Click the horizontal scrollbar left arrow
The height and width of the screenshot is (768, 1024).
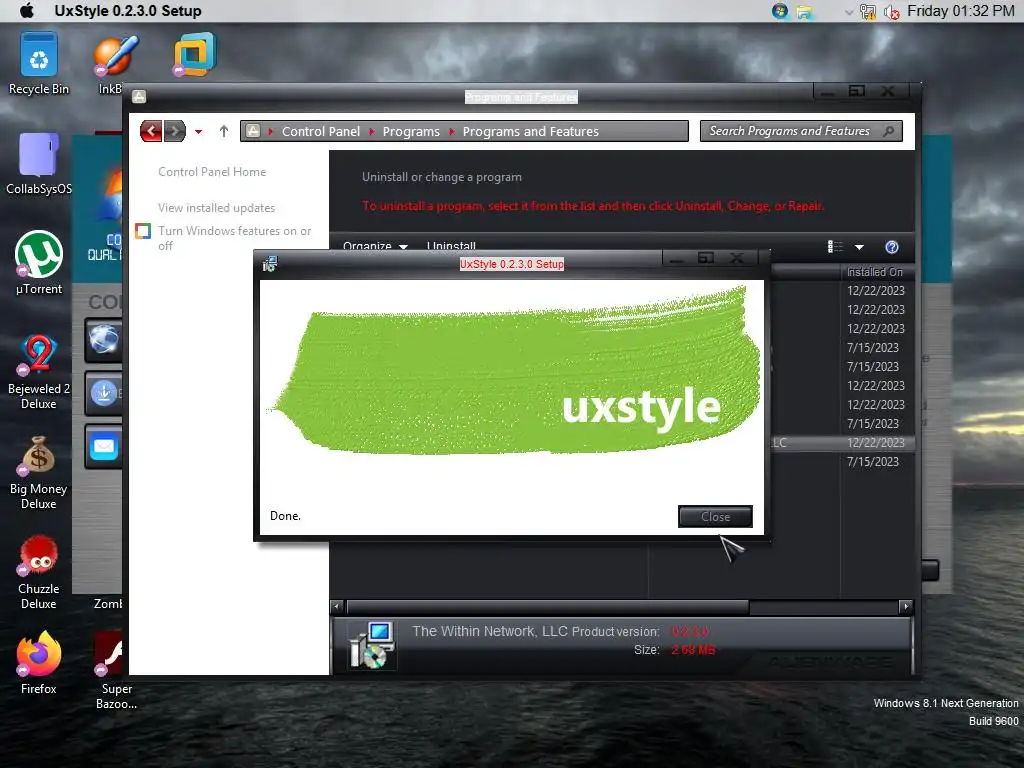(337, 607)
